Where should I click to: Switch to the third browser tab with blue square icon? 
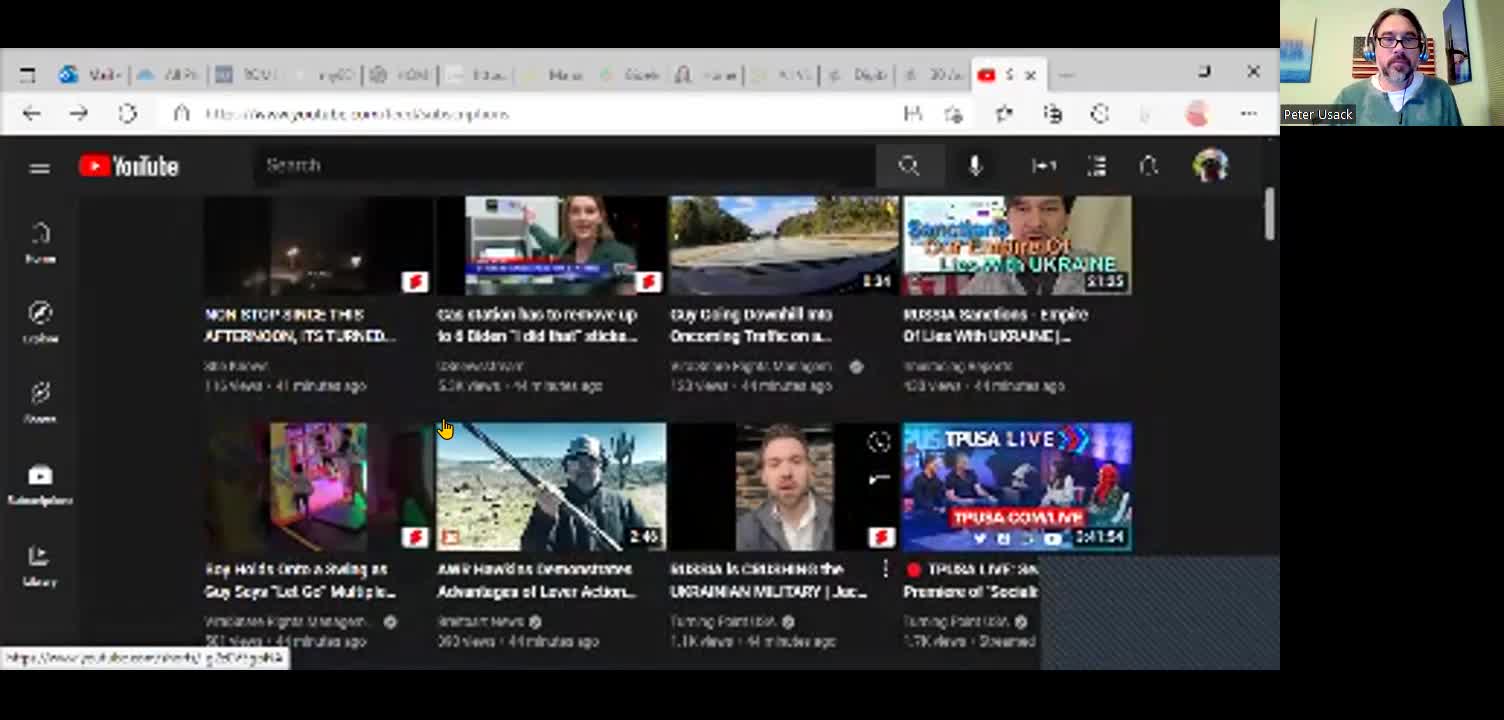pyautogui.click(x=247, y=75)
